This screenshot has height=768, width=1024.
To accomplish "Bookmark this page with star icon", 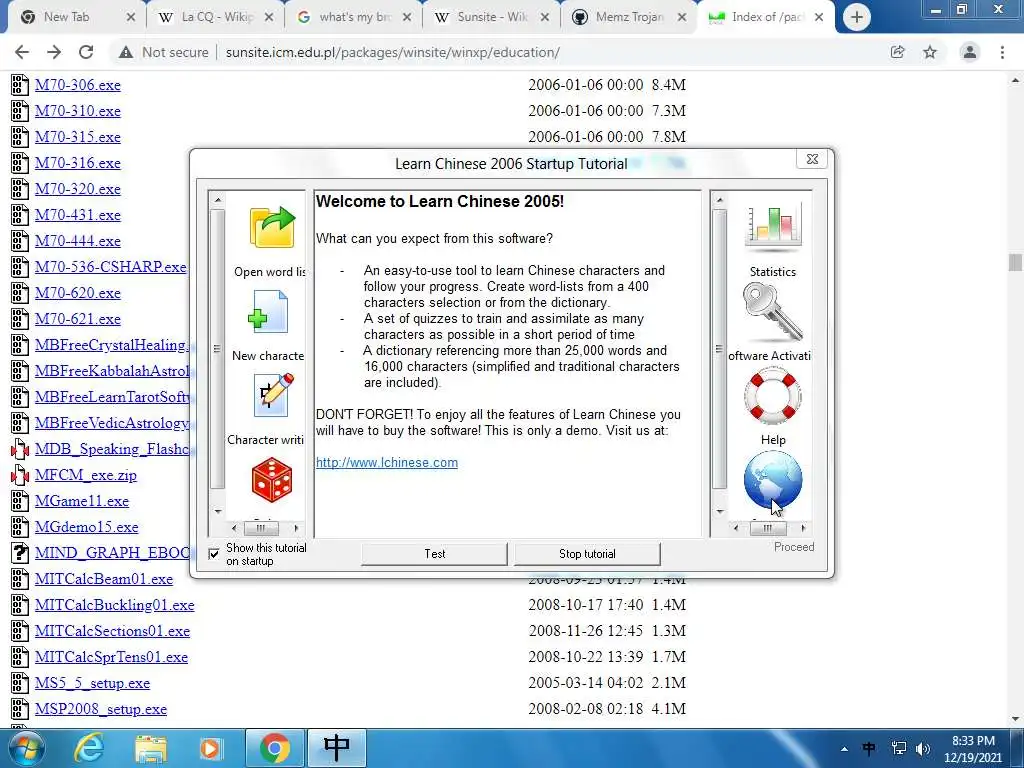I will click(930, 52).
